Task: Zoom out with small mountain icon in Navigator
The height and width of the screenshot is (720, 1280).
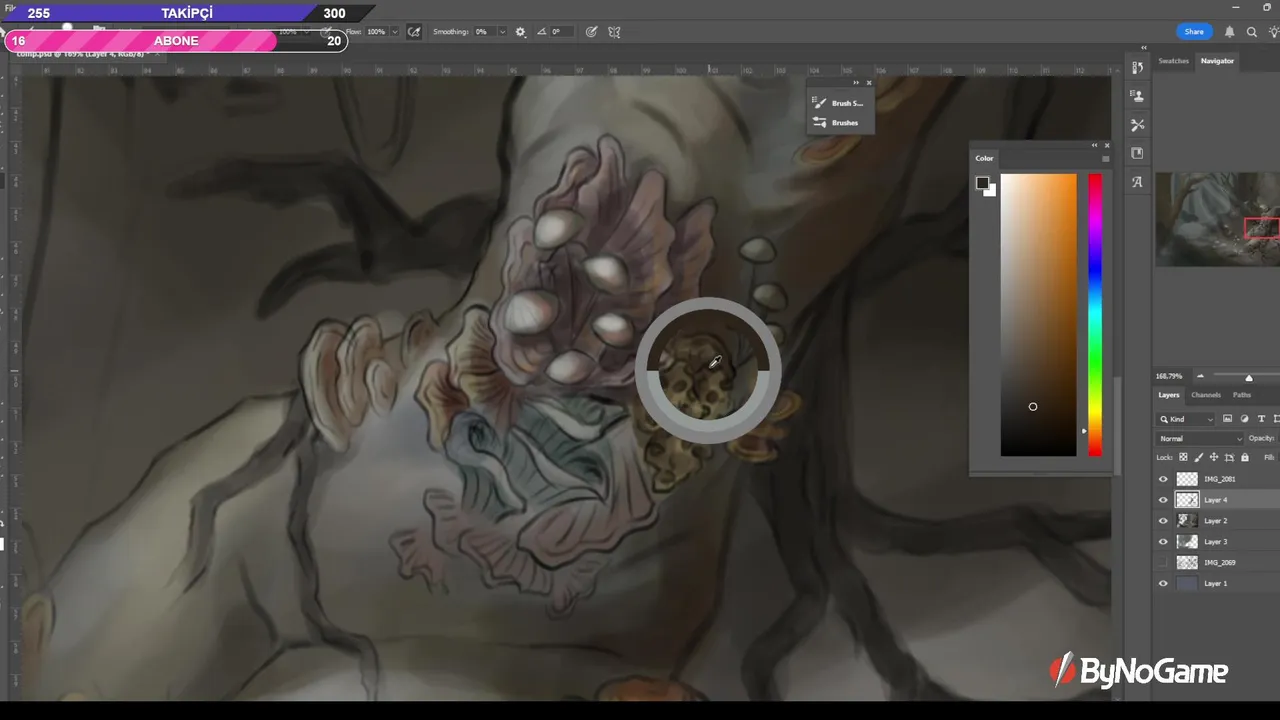Action: tap(1200, 377)
